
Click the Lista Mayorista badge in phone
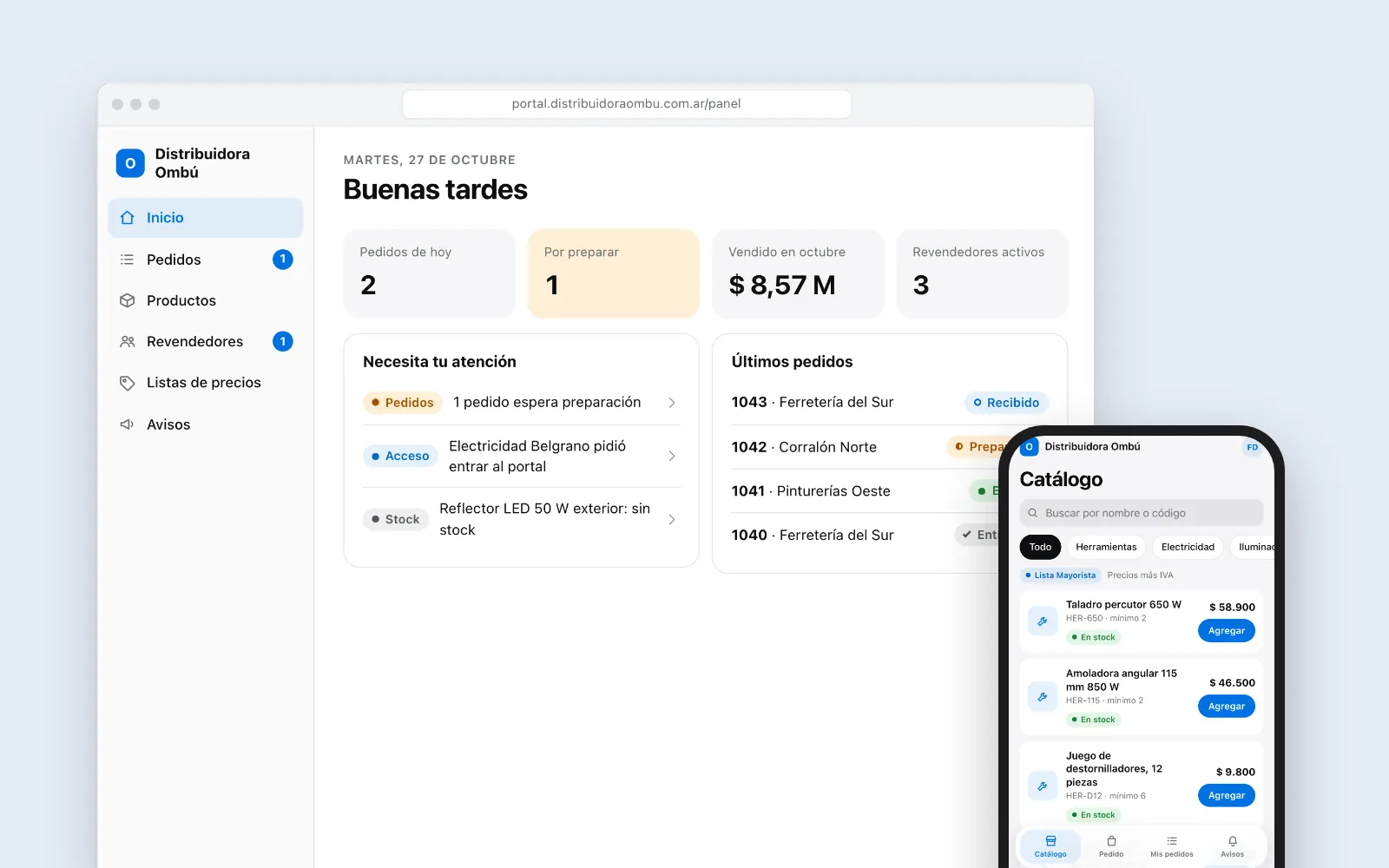pos(1061,575)
